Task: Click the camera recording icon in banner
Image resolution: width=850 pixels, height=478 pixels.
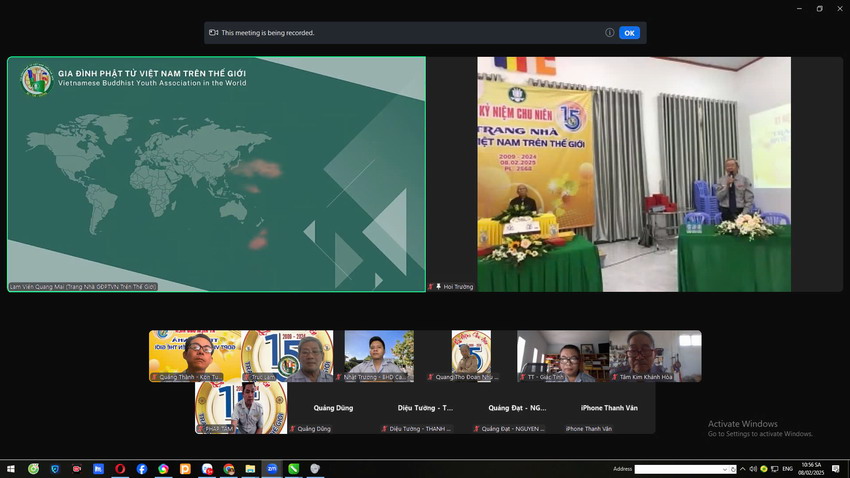Action: coord(214,33)
